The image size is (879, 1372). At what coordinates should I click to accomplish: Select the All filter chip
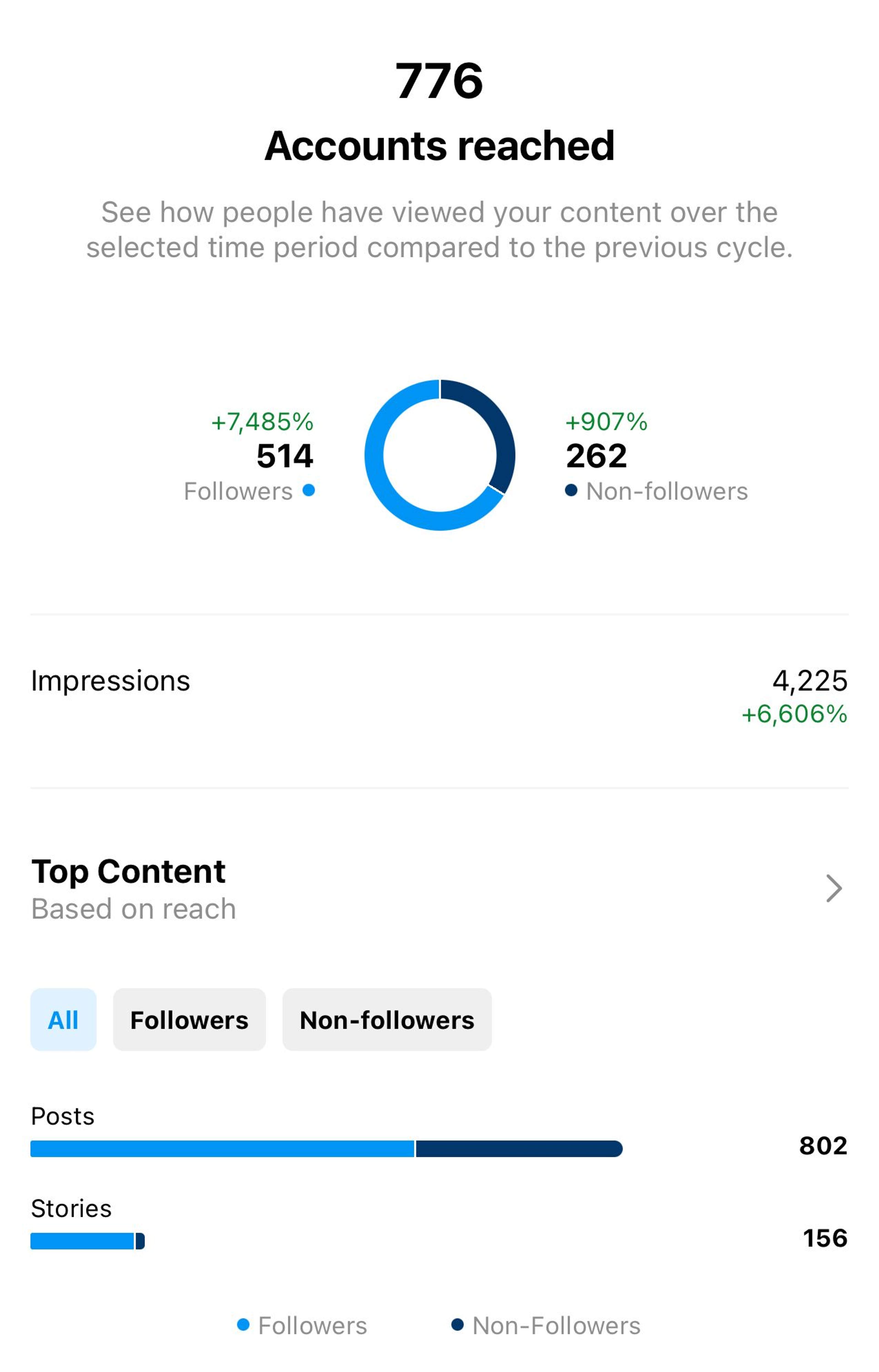click(x=63, y=1020)
